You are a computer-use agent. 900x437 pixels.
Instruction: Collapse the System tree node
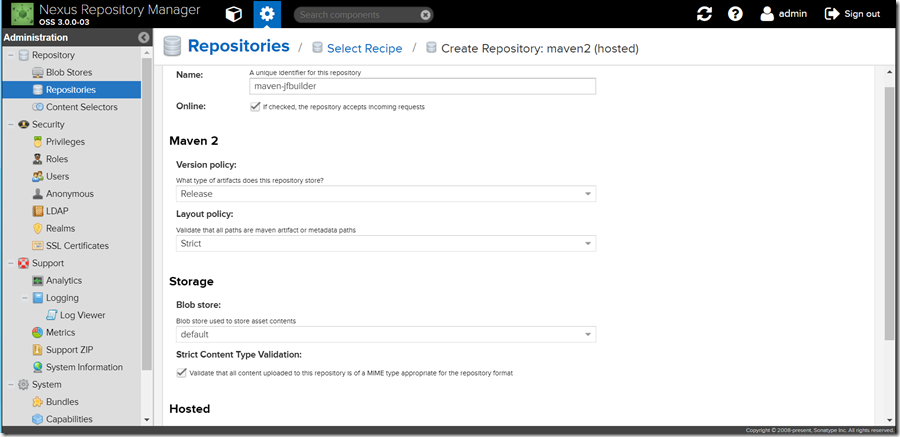pos(11,384)
